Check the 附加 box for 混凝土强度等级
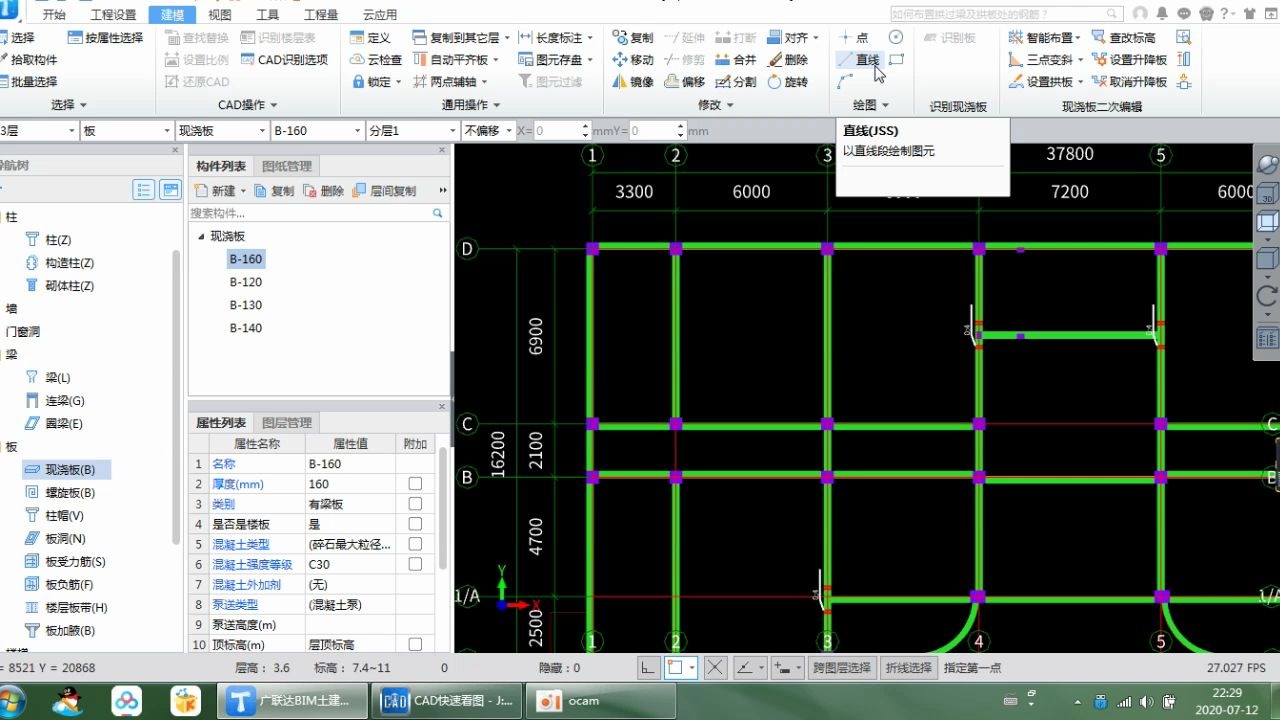The height and width of the screenshot is (720, 1280). 415,565
